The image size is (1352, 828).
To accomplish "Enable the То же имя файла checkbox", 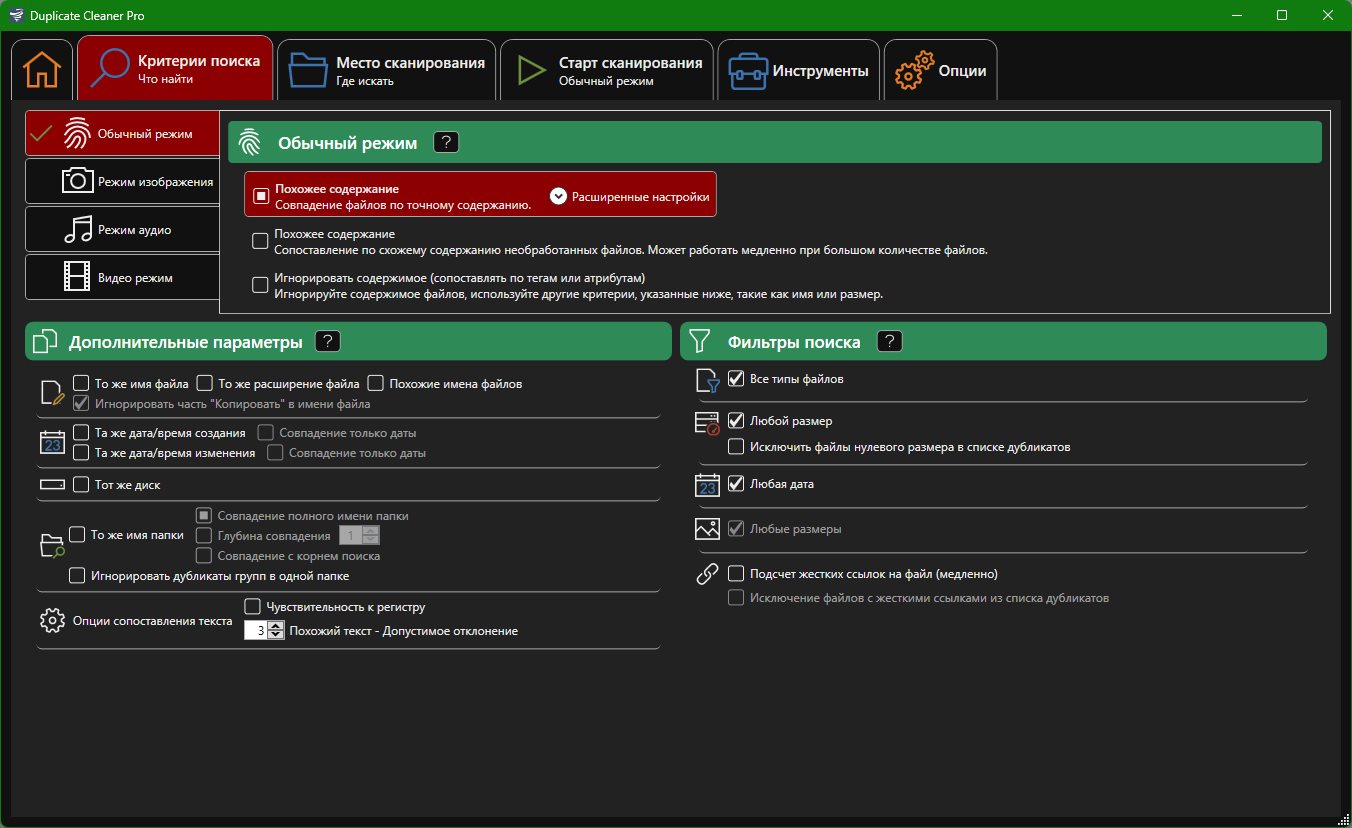I will [x=82, y=383].
